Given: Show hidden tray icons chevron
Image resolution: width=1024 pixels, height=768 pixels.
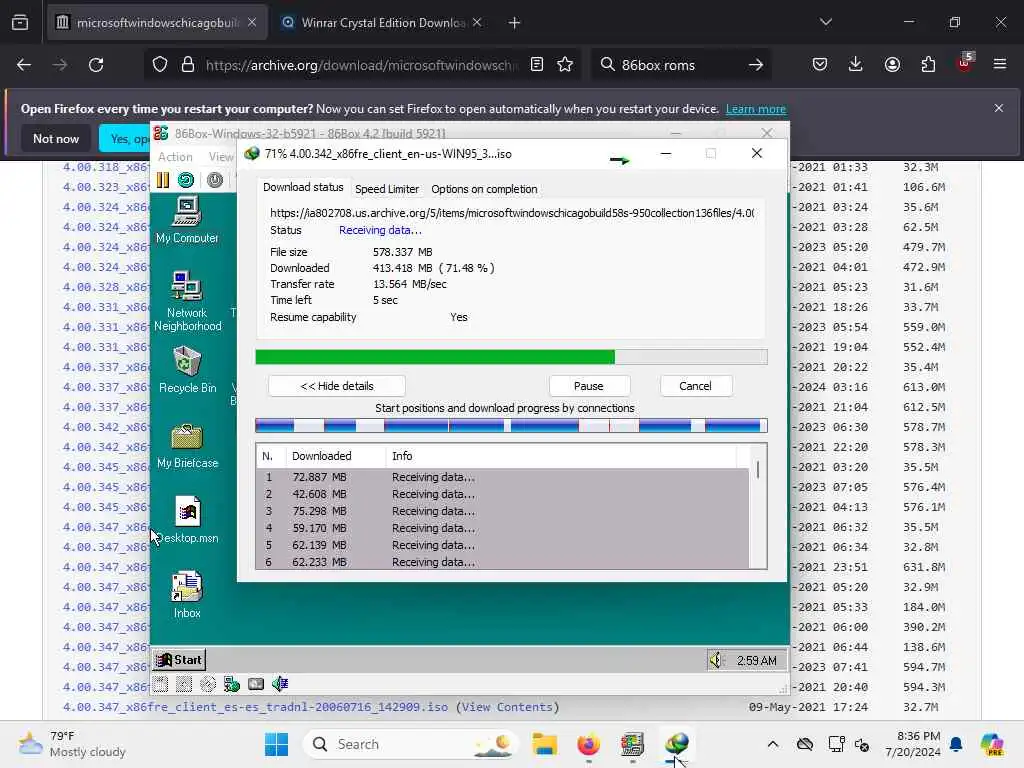Looking at the screenshot, I should pyautogui.click(x=773, y=744).
